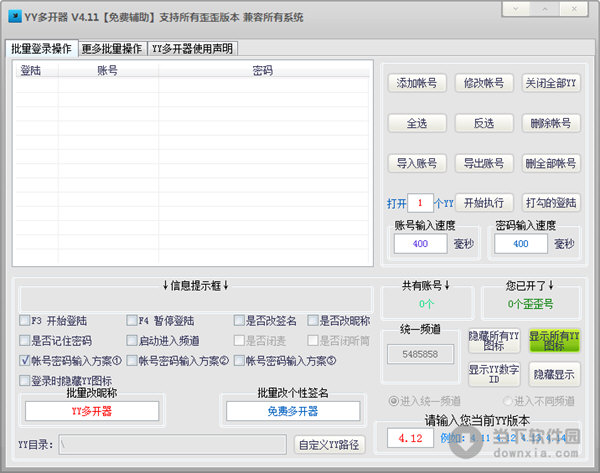This screenshot has width=600, height=473.
Task: Check the 登录时隐藏YY图标 option
Action: (25, 381)
